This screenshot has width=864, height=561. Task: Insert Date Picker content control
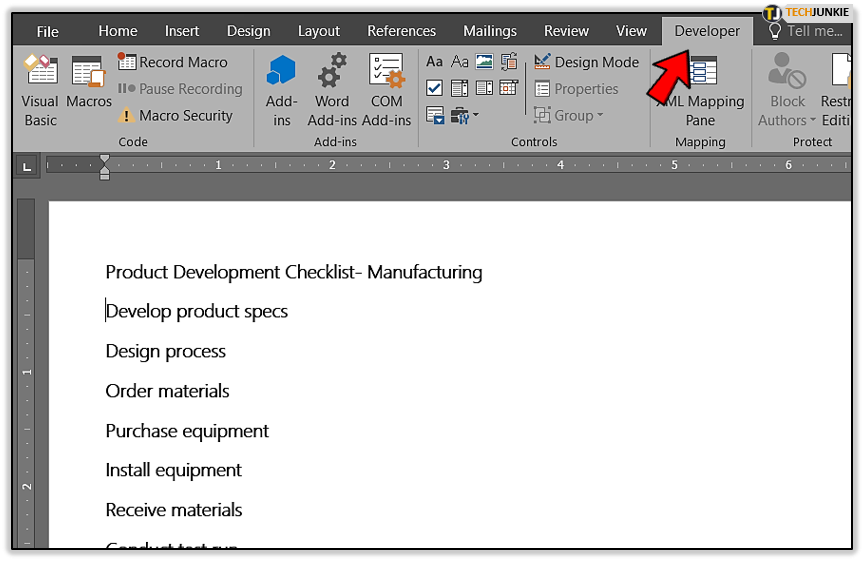tap(509, 88)
